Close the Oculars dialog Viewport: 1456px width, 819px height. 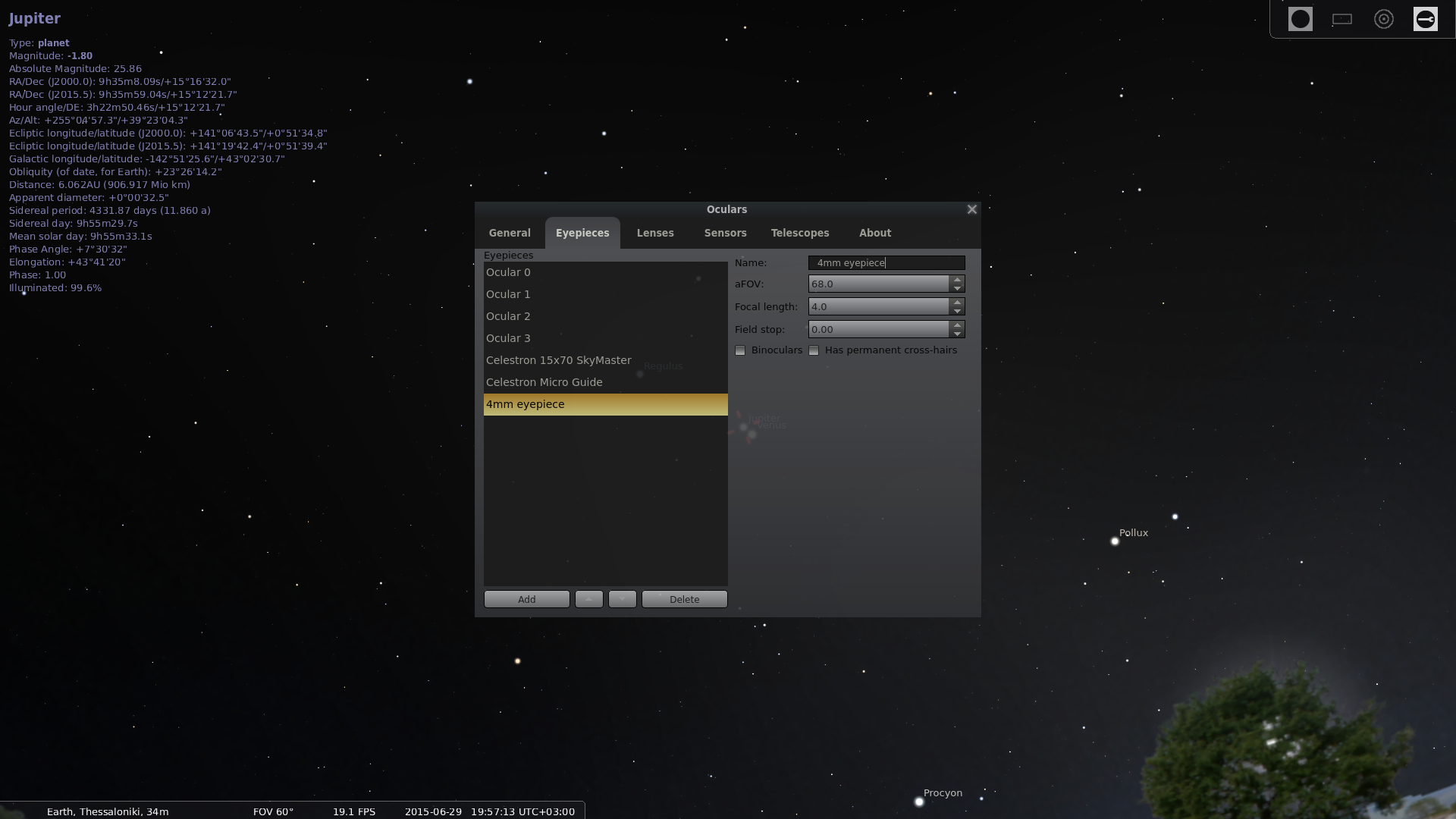(x=972, y=209)
